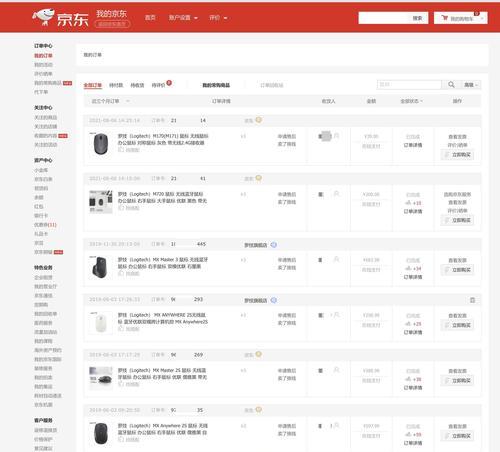Viewport: 500px width, 452px height.
Task: Open the MX Master 3 mouse product thumbnail
Action: click(x=101, y=267)
